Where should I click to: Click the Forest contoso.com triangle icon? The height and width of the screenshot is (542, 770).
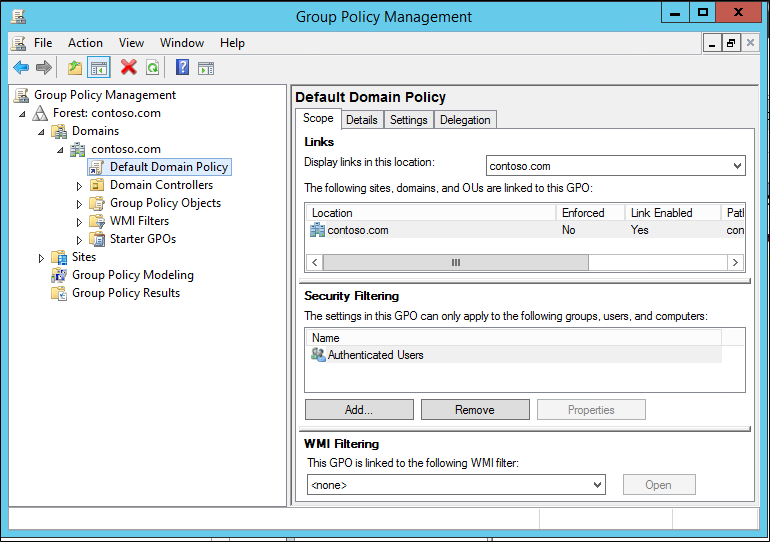(x=40, y=113)
